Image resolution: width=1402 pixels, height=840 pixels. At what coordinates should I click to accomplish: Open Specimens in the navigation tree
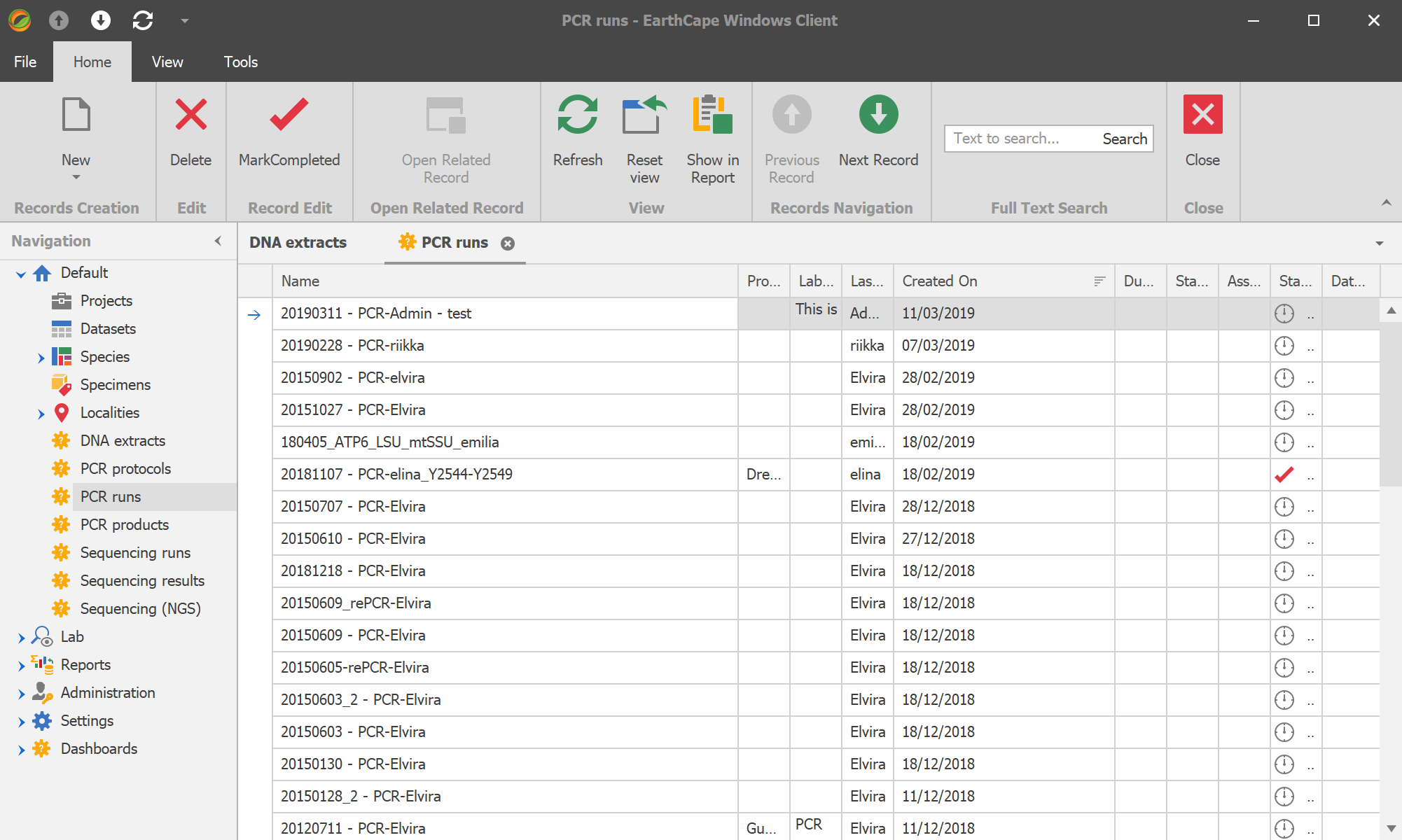tap(115, 384)
